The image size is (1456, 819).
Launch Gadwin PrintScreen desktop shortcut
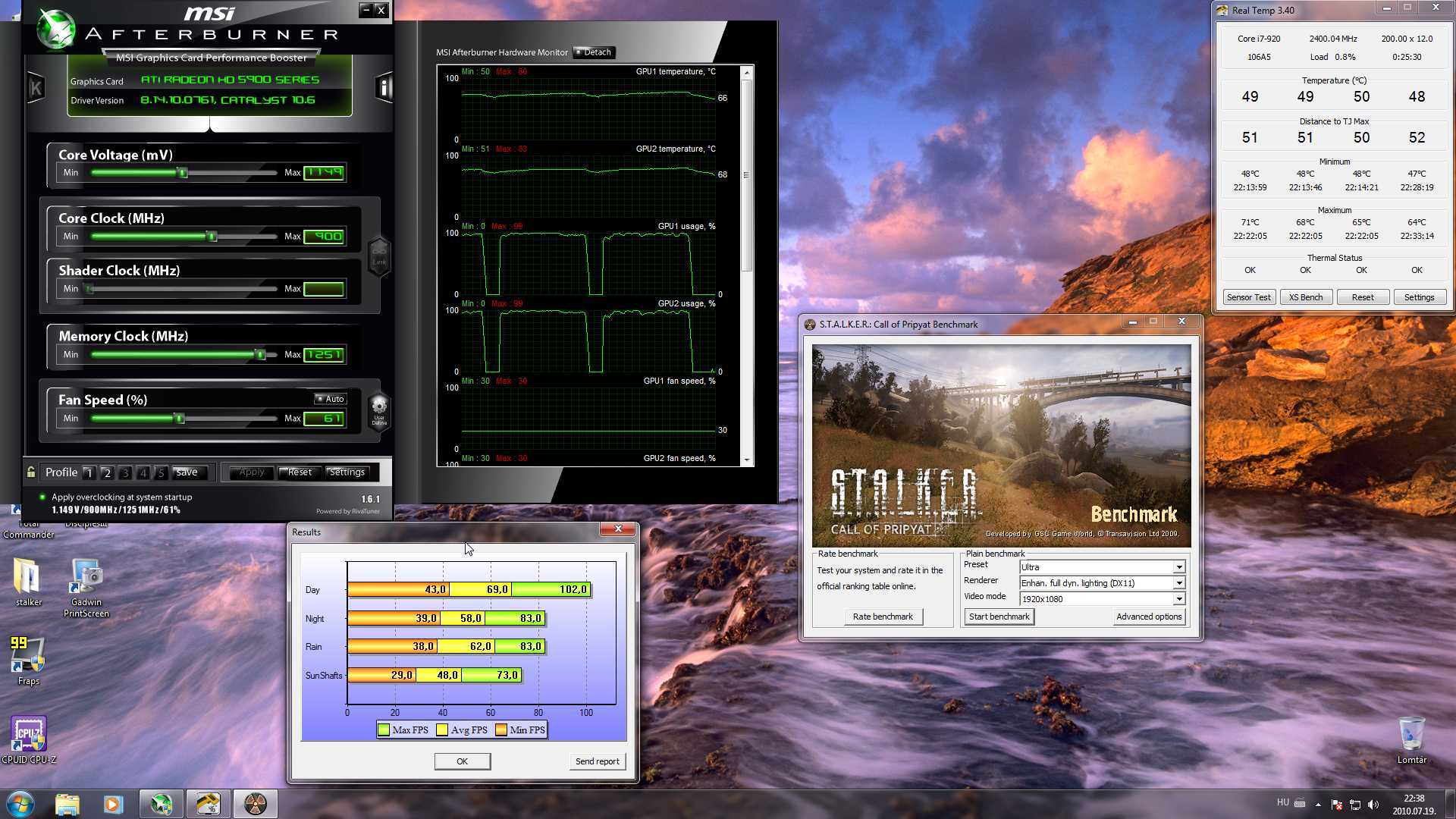[86, 588]
